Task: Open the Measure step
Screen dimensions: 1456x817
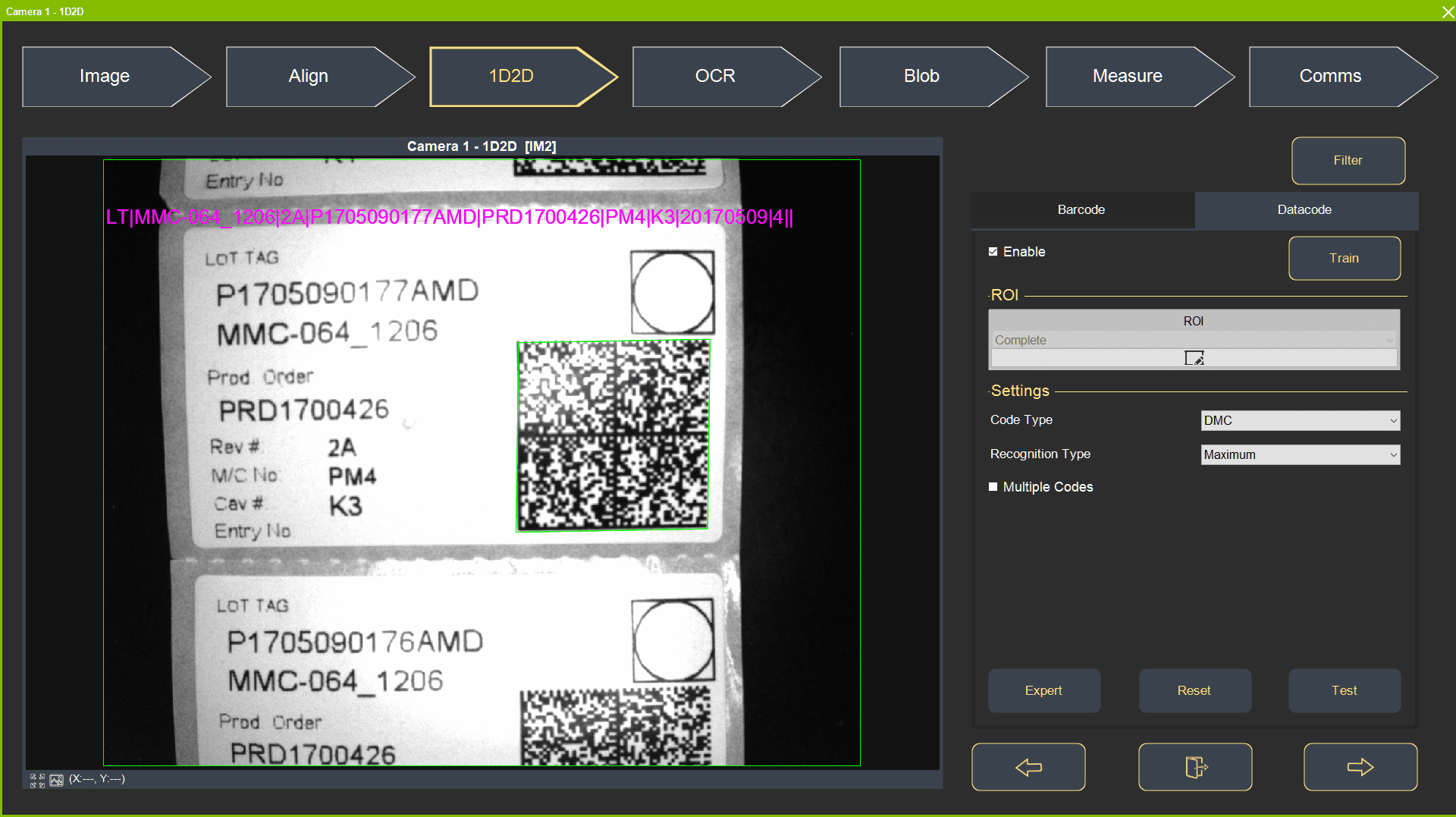Action: [x=1140, y=77]
